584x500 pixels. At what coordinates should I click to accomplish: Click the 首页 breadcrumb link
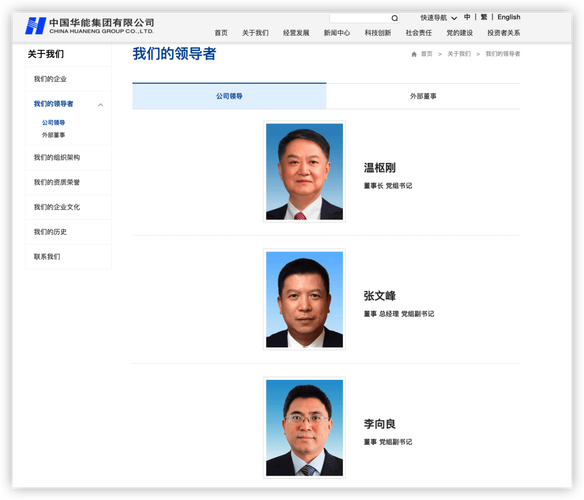[427, 54]
